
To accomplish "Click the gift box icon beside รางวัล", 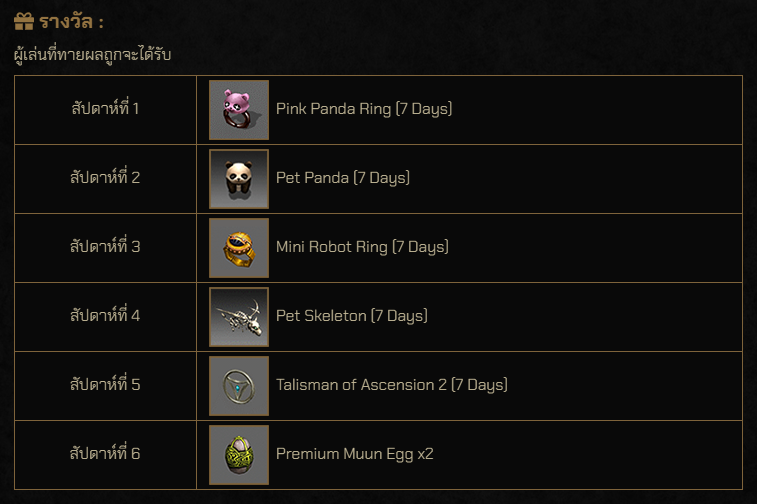I will coord(24,22).
